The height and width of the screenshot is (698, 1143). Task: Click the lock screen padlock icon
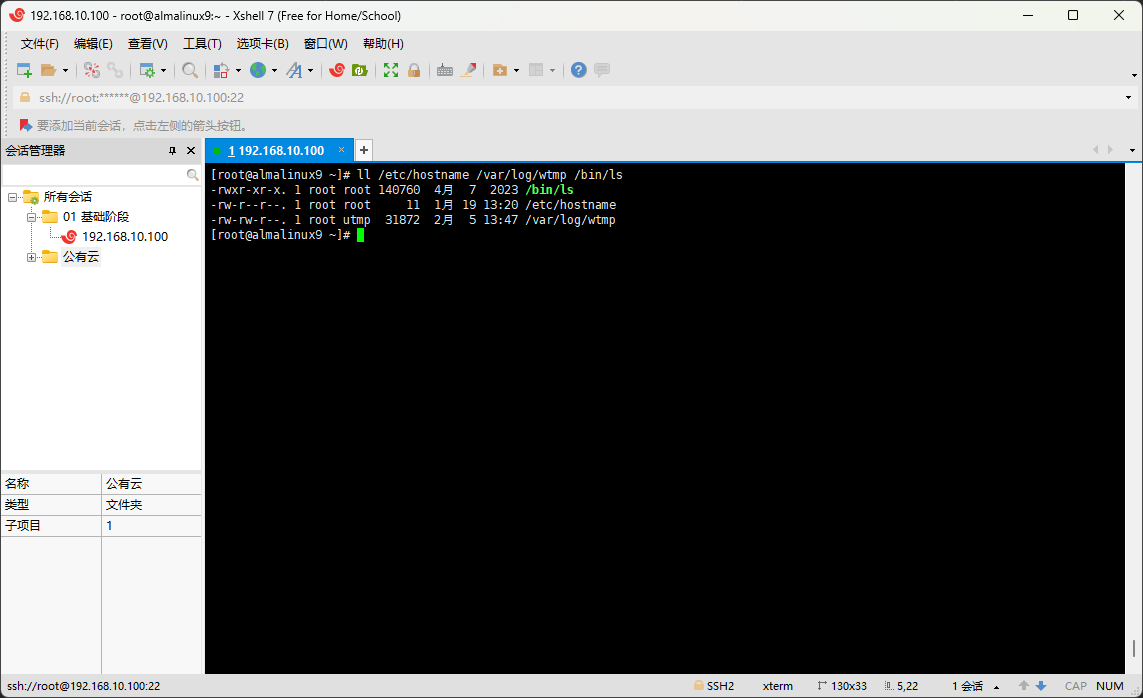(x=414, y=70)
